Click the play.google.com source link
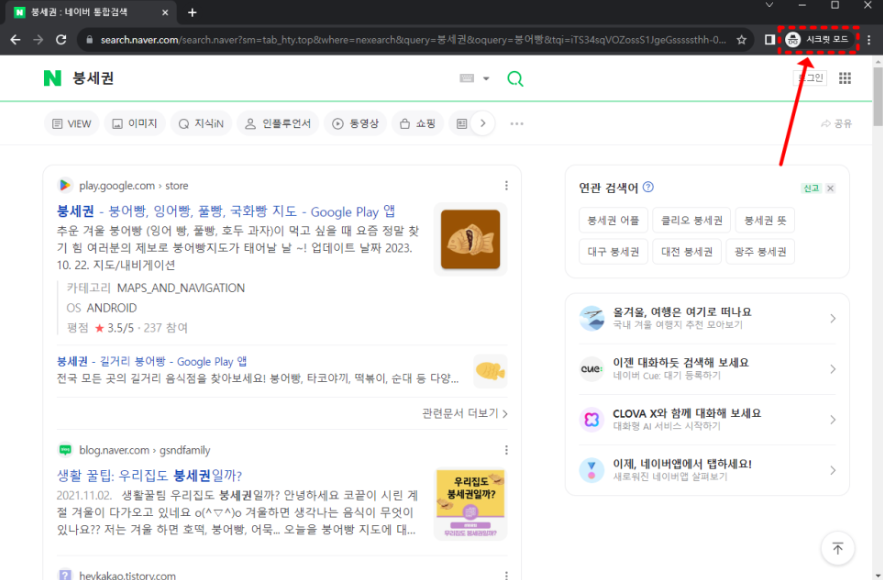Screen dimensions: 883x580 (133, 185)
